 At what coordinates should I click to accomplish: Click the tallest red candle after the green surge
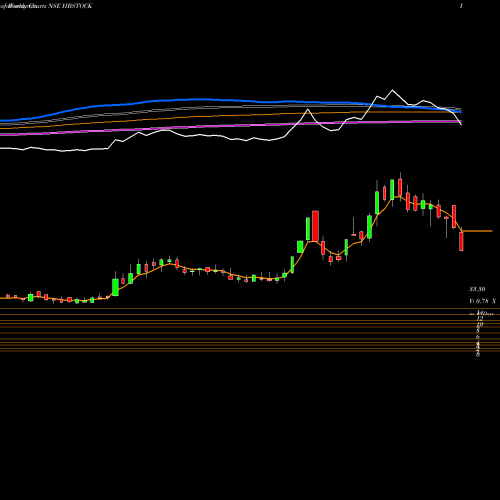coord(315,226)
